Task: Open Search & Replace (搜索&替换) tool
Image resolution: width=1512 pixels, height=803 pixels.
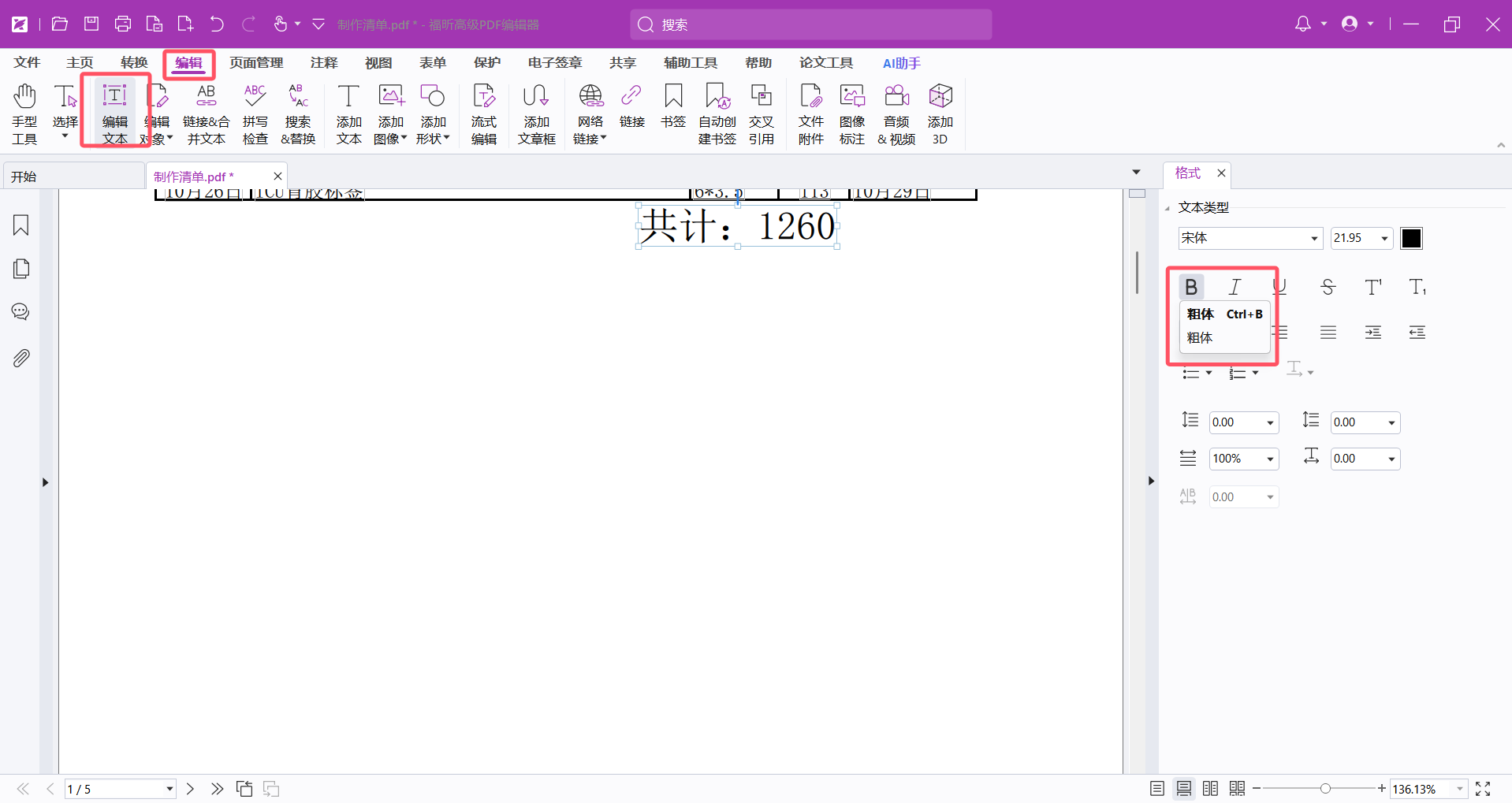Action: [298, 113]
